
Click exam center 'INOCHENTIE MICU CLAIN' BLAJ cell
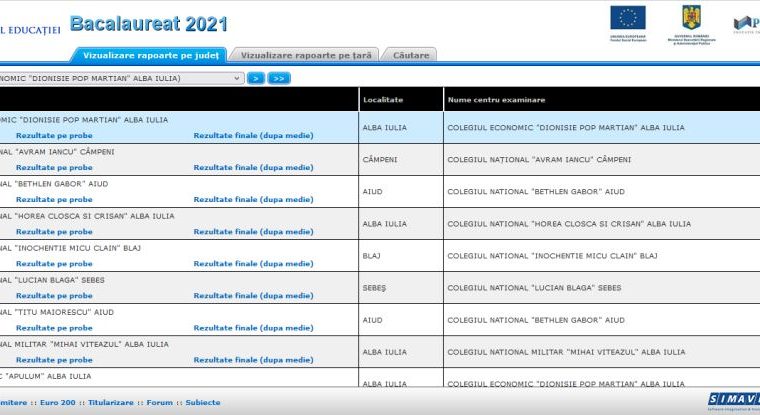(602, 255)
